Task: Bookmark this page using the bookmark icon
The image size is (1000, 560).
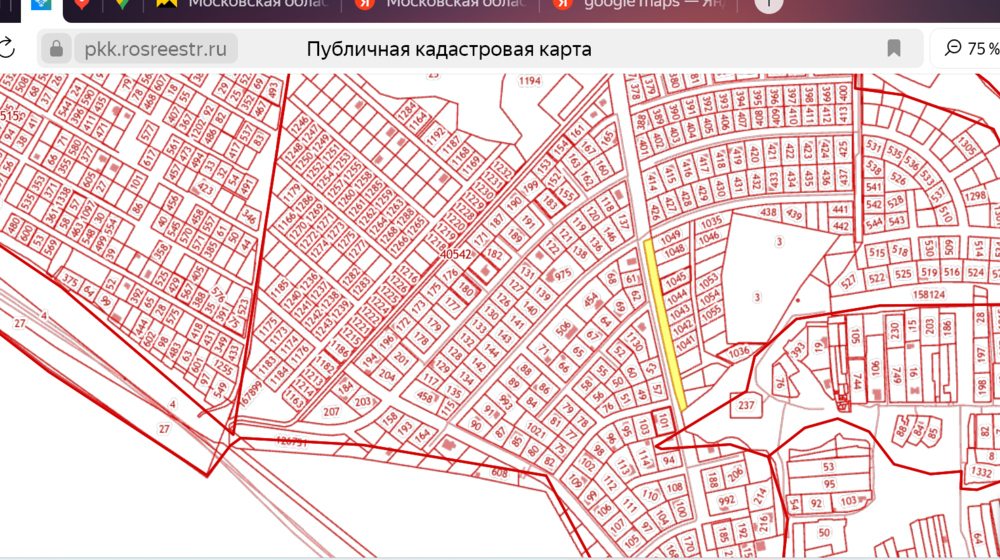Action: point(894,49)
